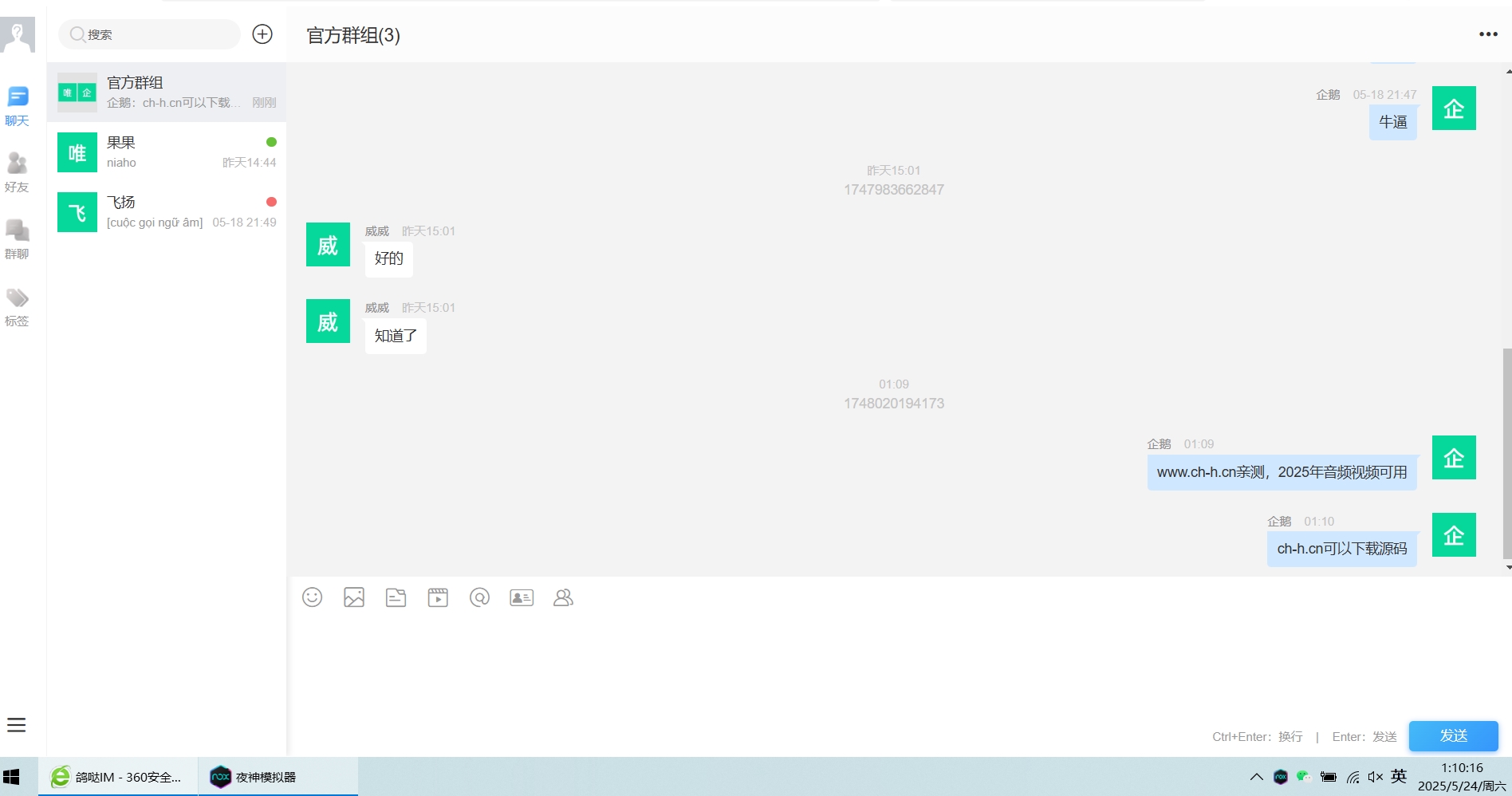Open the 标签 tags tab
Viewport: 1512px width, 796px height.
click(x=17, y=307)
